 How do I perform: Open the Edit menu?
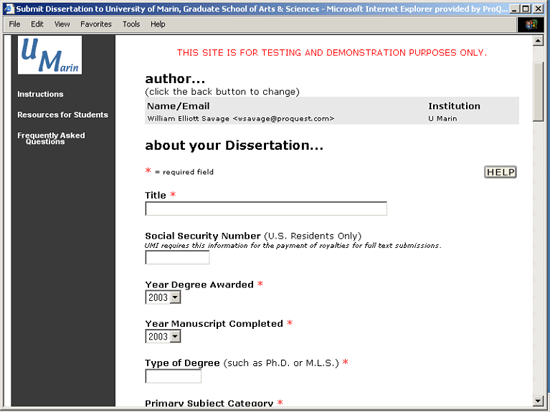coord(37,24)
